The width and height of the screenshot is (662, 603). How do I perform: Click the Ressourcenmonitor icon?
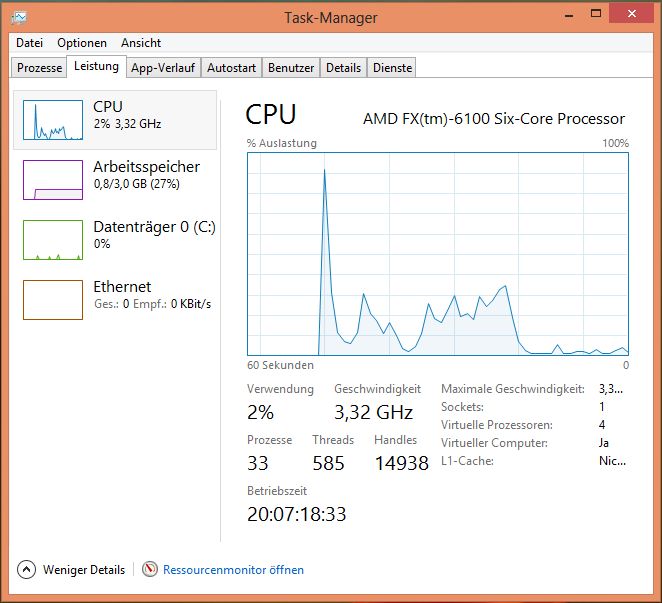coord(150,569)
